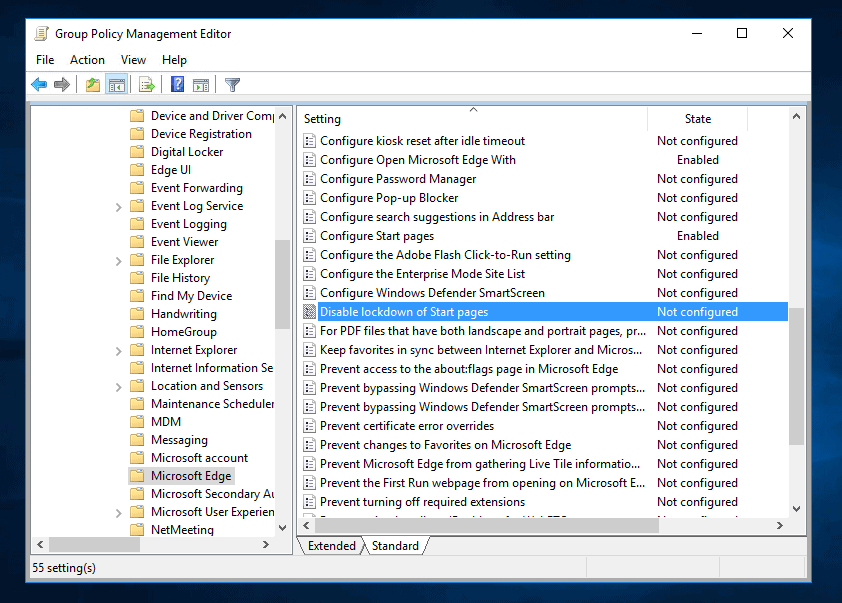Select 'Configure the Adobe Flash Click-to-Run setting'
This screenshot has height=603, width=842.
click(x=445, y=255)
